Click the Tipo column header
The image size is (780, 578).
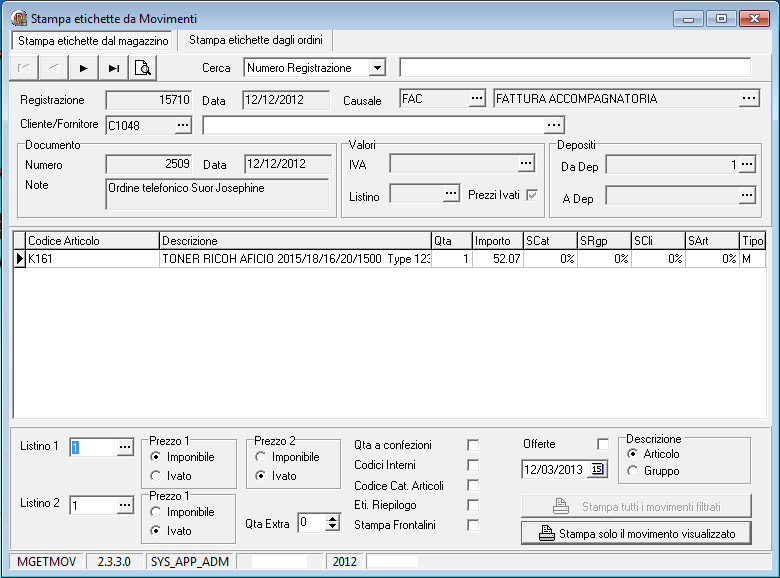[752, 241]
